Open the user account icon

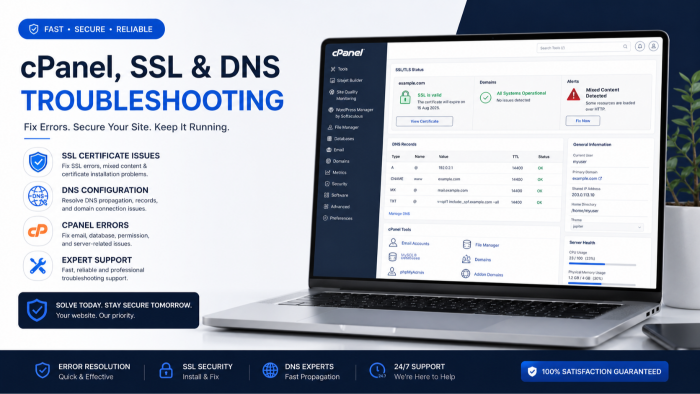[654, 46]
